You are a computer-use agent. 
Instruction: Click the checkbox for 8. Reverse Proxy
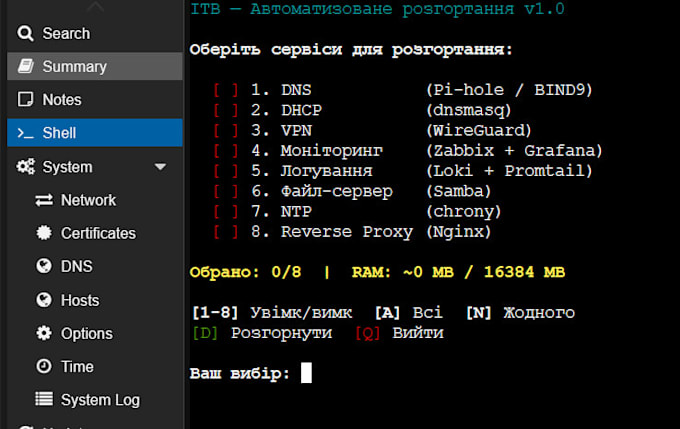(x=226, y=231)
